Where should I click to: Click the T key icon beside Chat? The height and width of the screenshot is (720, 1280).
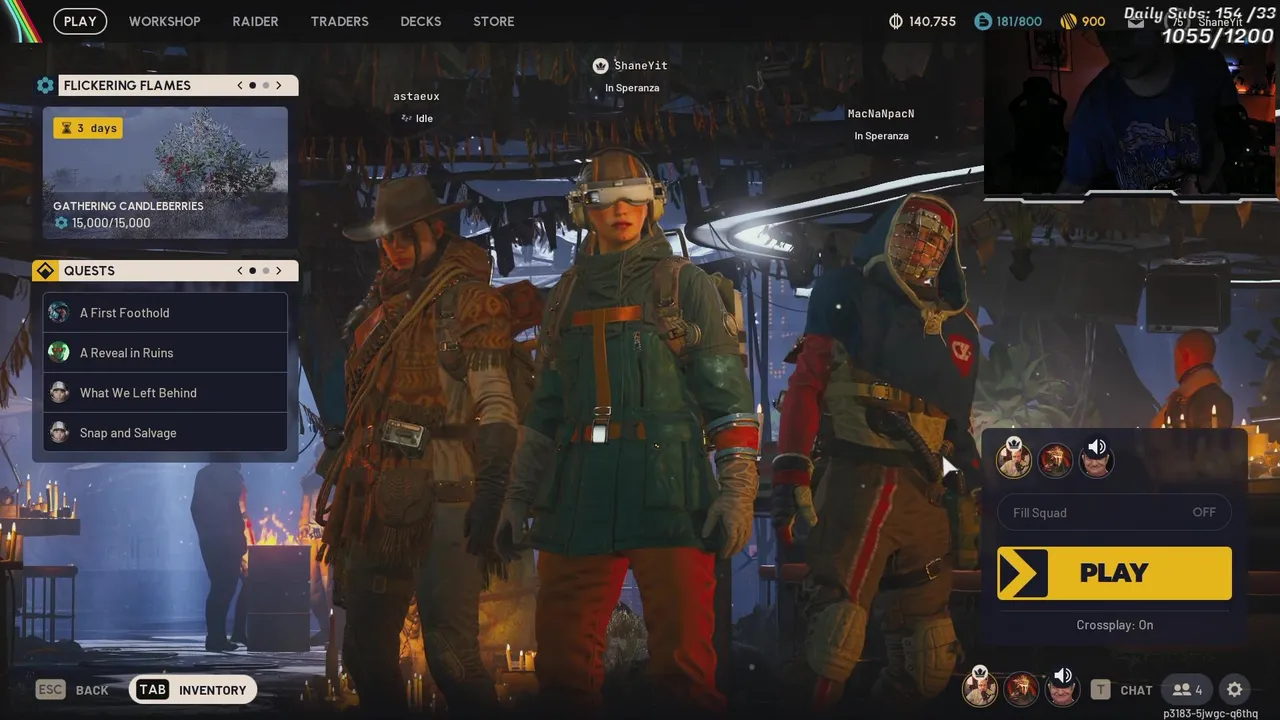(1100, 690)
